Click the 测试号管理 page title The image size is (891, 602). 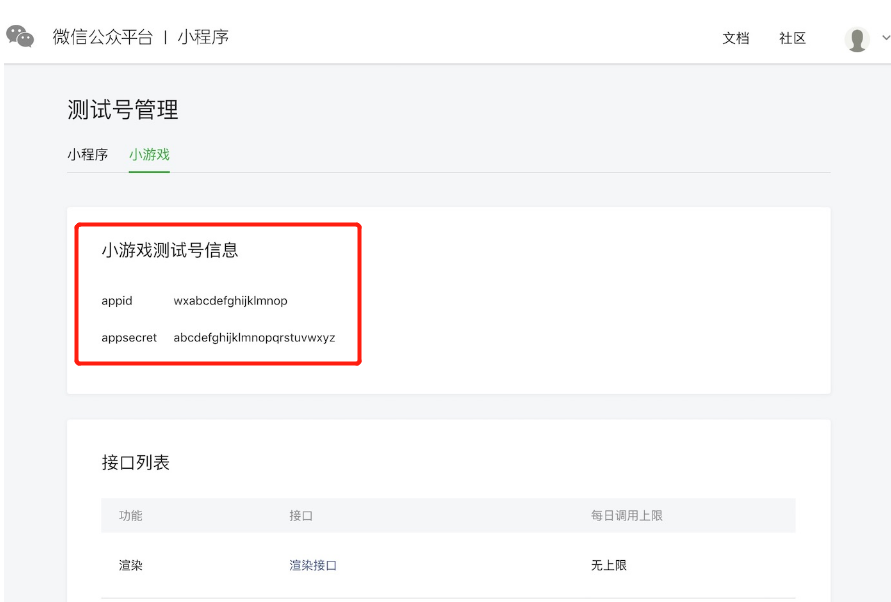(123, 110)
